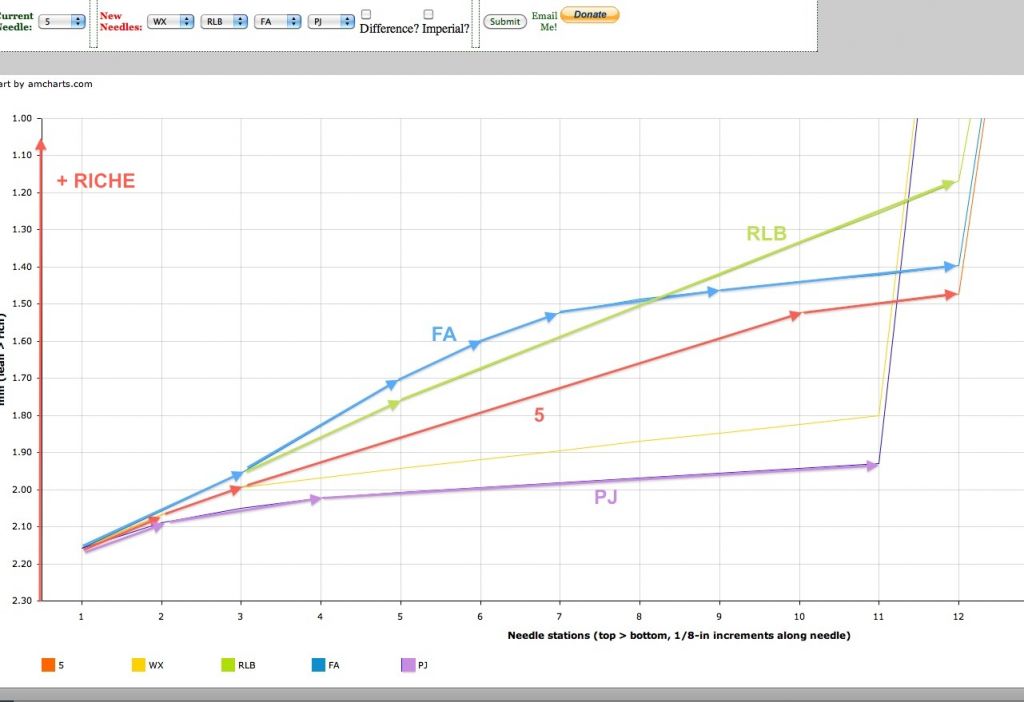This screenshot has width=1024, height=702.
Task: Toggle the green RLB legend swatch
Action: pos(228,665)
